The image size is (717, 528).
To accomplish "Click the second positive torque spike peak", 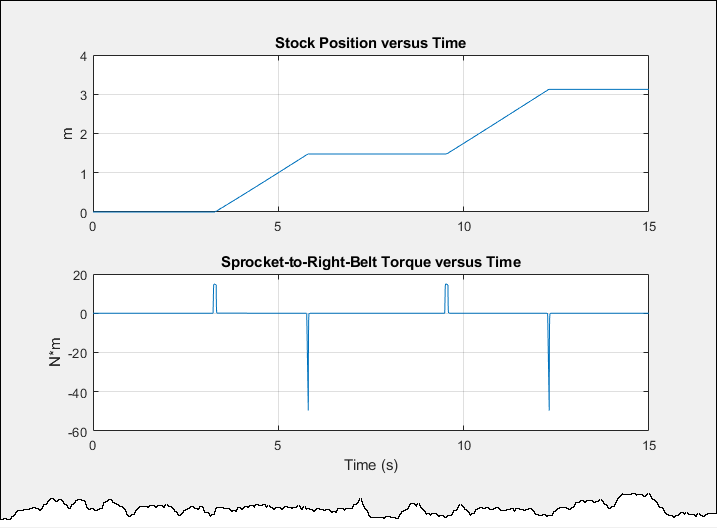I will (x=446, y=286).
